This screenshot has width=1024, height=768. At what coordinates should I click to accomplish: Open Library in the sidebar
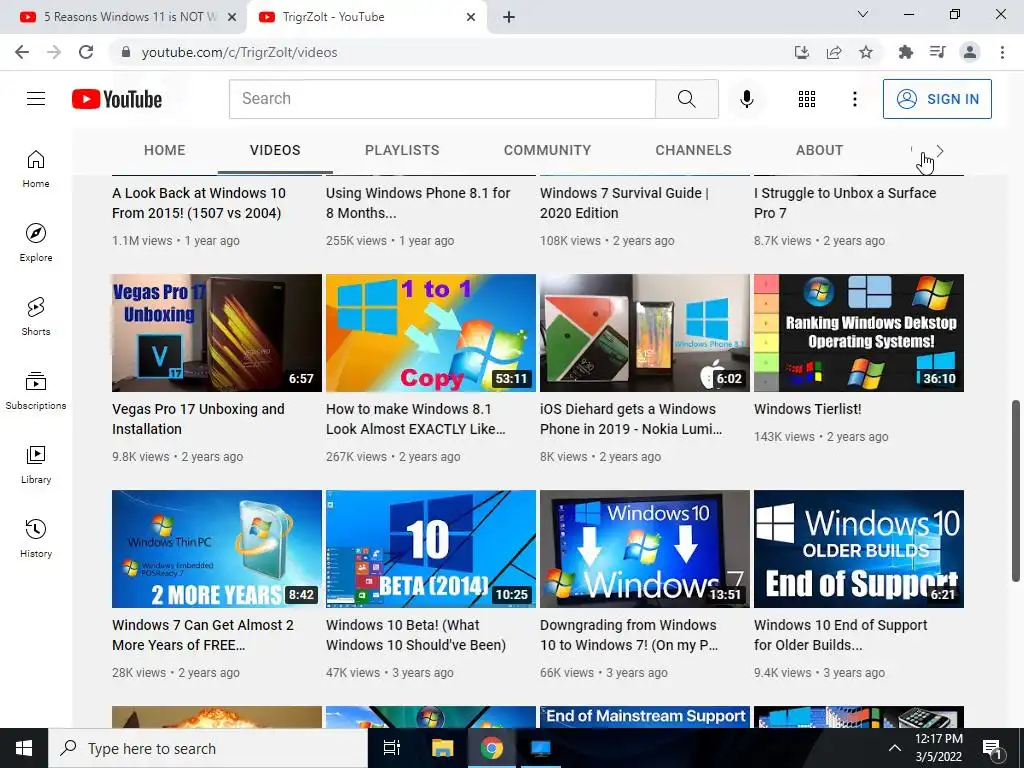(36, 464)
